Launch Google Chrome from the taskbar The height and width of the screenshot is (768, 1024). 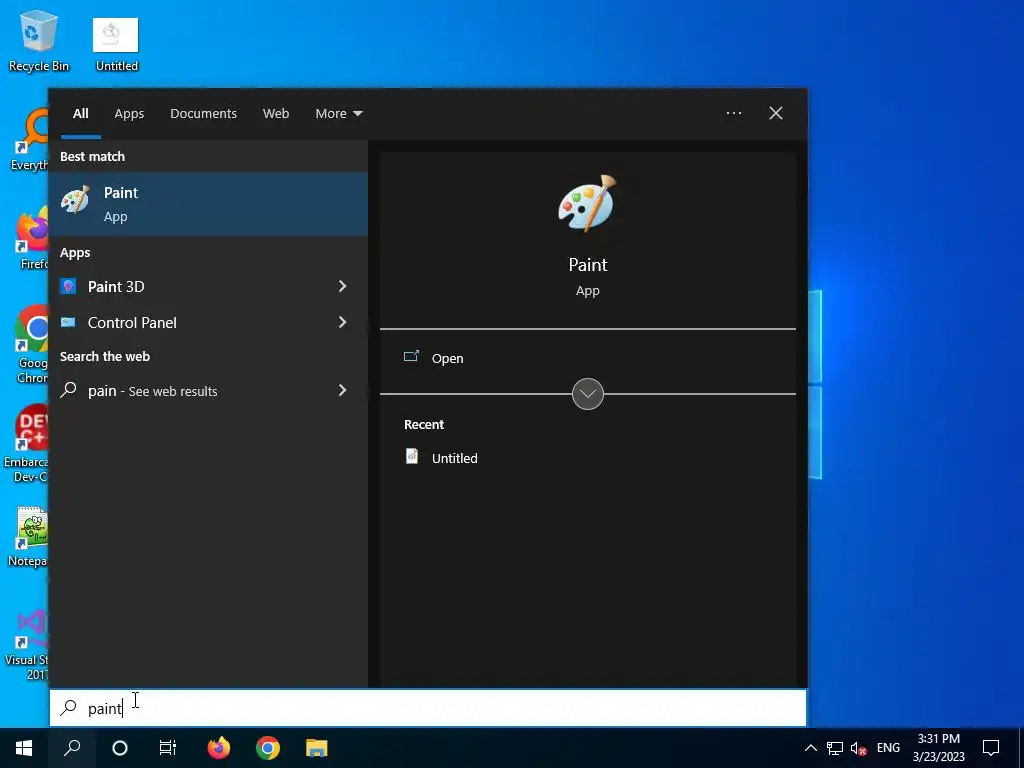click(268, 748)
